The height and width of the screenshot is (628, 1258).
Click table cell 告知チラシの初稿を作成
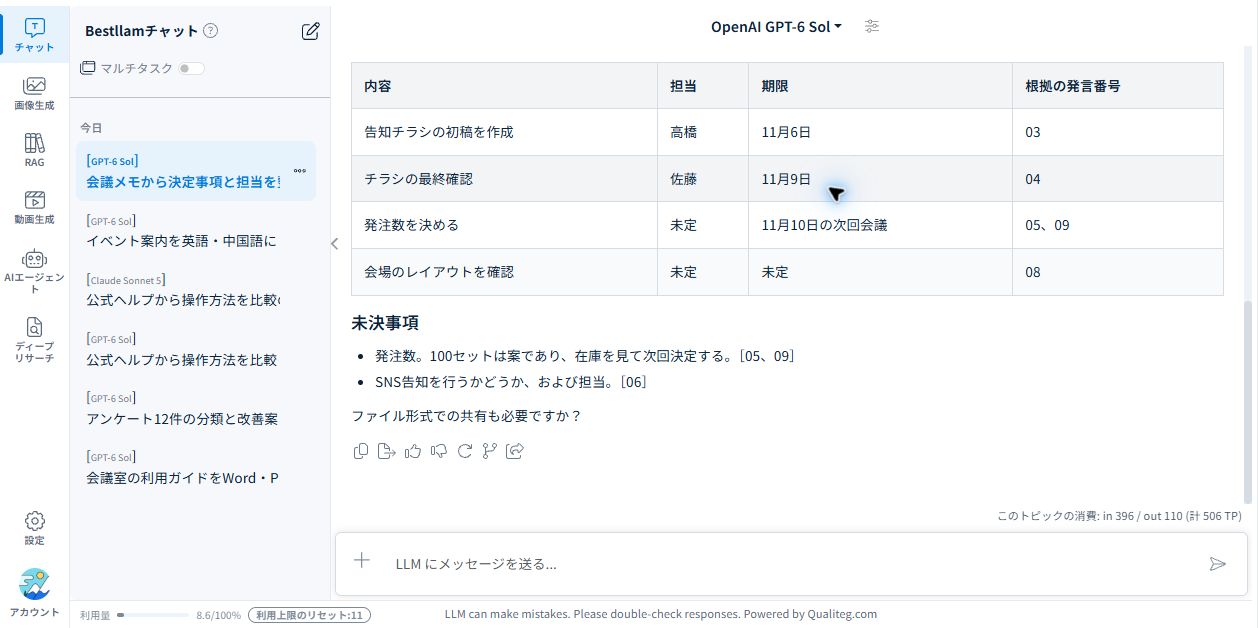click(x=504, y=132)
